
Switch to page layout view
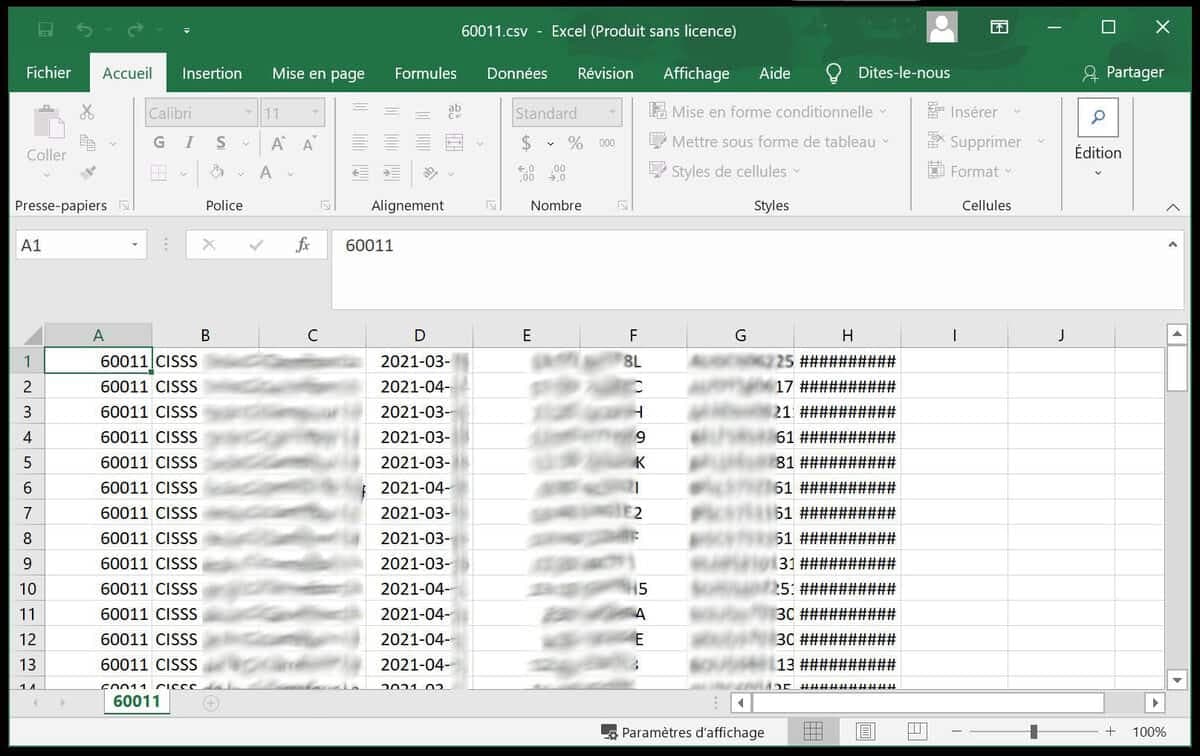tap(865, 732)
